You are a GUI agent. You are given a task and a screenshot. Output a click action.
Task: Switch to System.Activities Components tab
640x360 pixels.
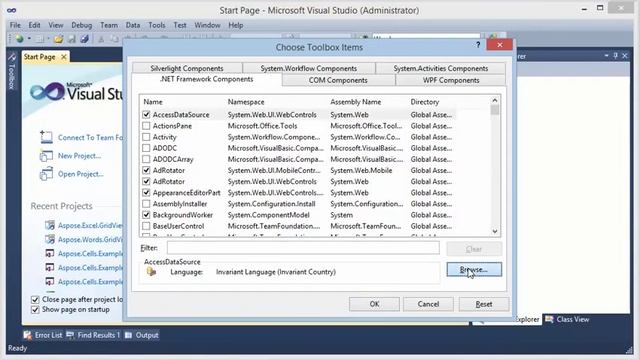(440, 68)
